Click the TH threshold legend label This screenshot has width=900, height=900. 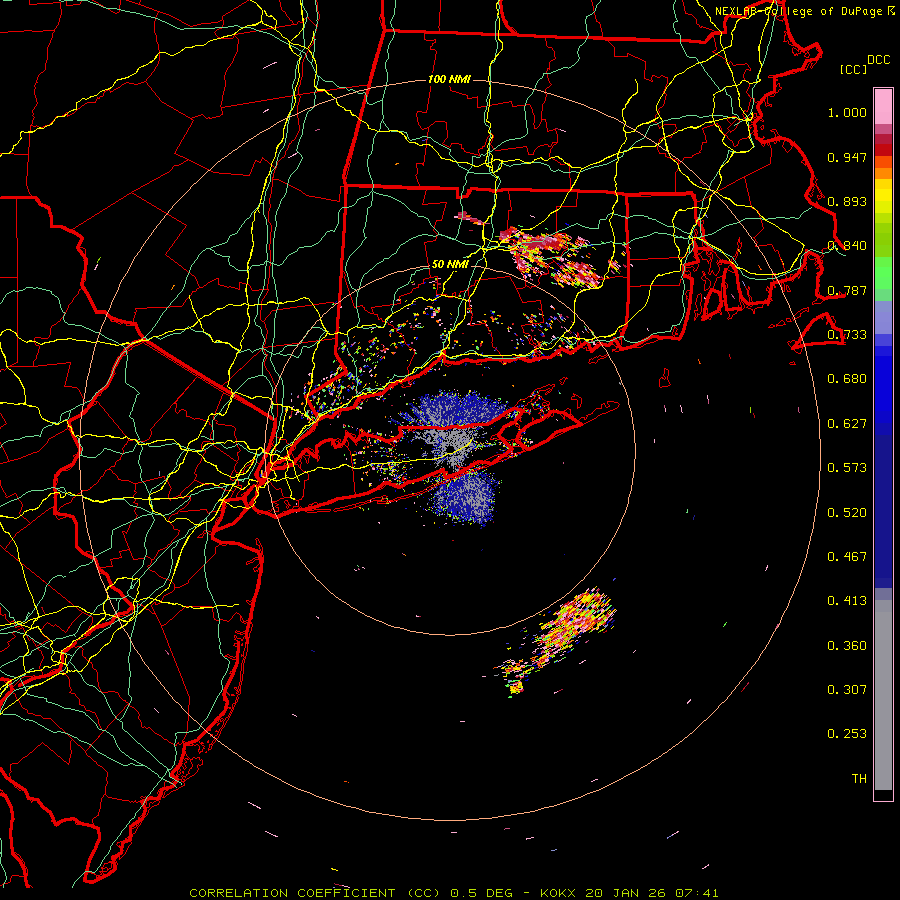pos(859,779)
